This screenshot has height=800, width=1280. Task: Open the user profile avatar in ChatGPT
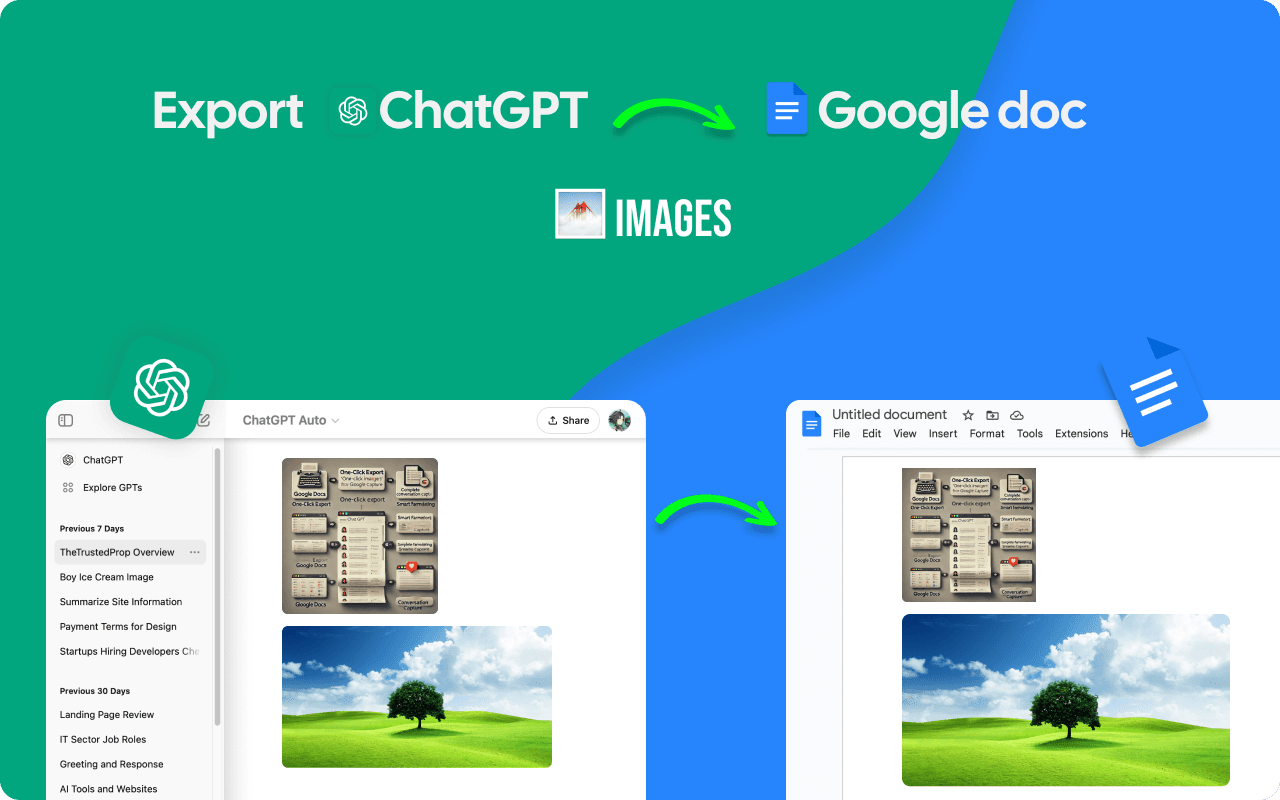pyautogui.click(x=620, y=420)
